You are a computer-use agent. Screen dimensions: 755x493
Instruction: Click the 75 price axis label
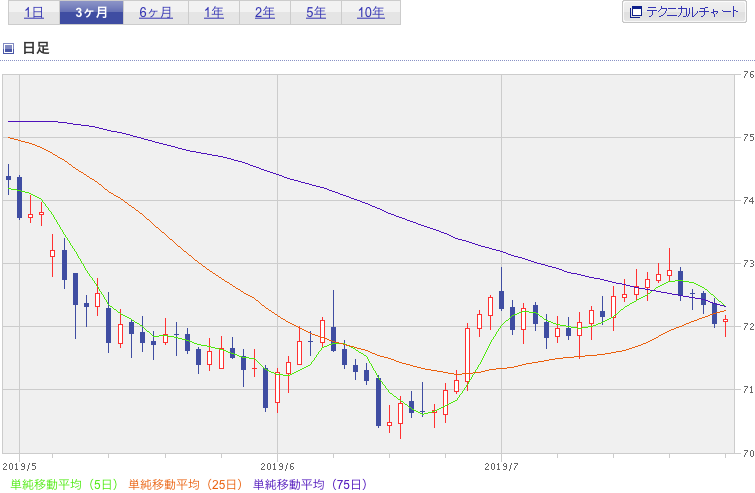748,138
